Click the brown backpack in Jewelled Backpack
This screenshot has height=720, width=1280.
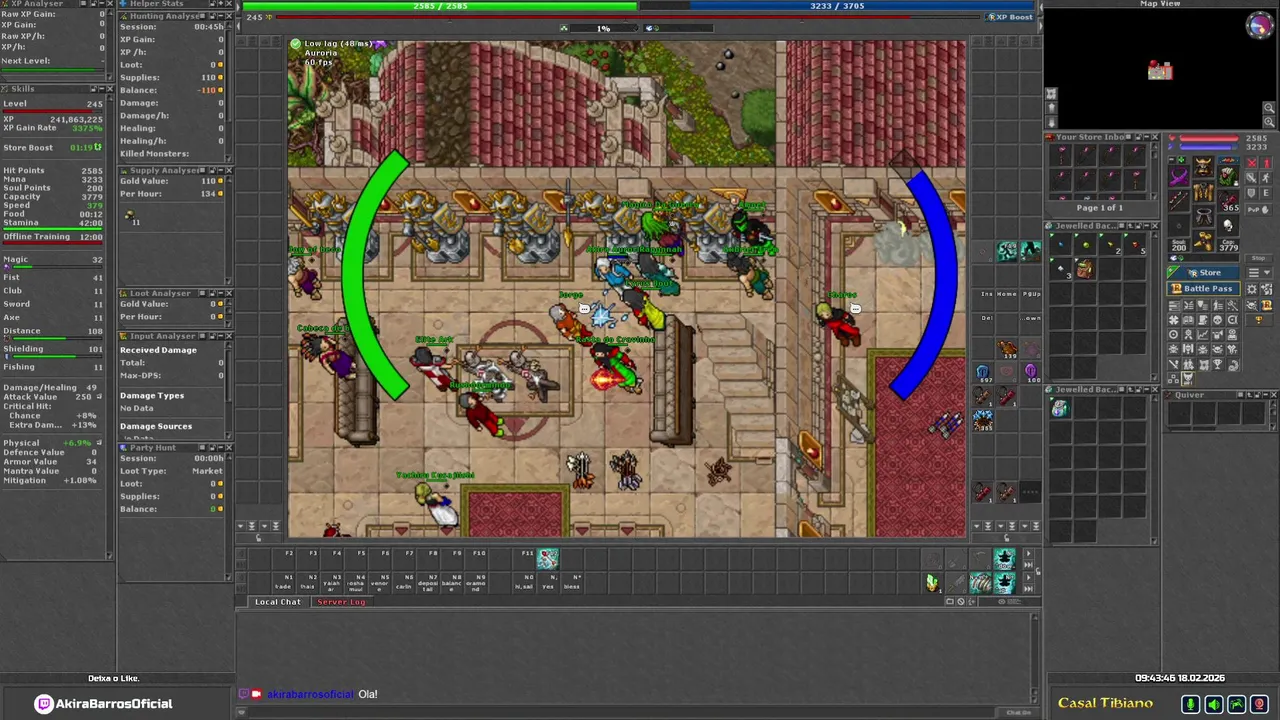[1086, 269]
